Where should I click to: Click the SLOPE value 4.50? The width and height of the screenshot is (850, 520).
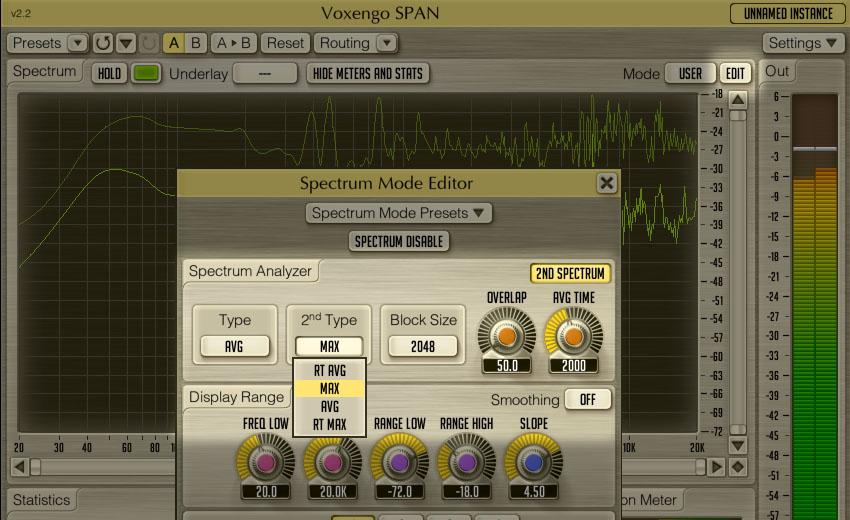pyautogui.click(x=534, y=492)
